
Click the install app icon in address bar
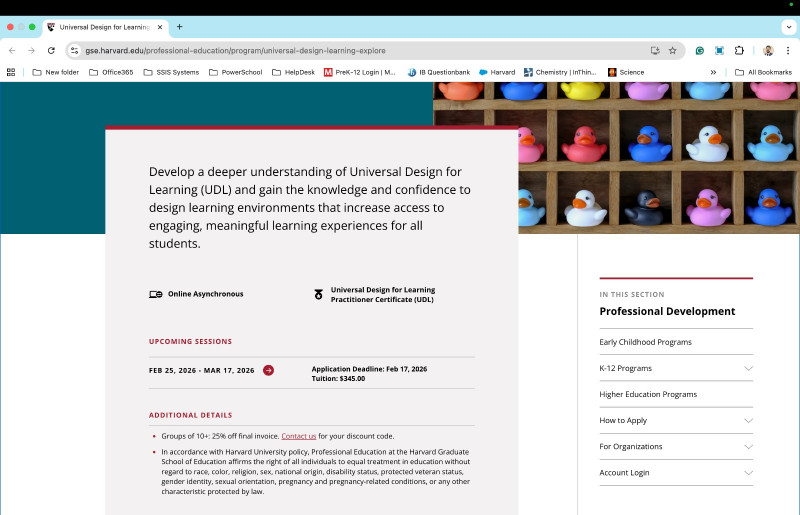click(x=655, y=50)
